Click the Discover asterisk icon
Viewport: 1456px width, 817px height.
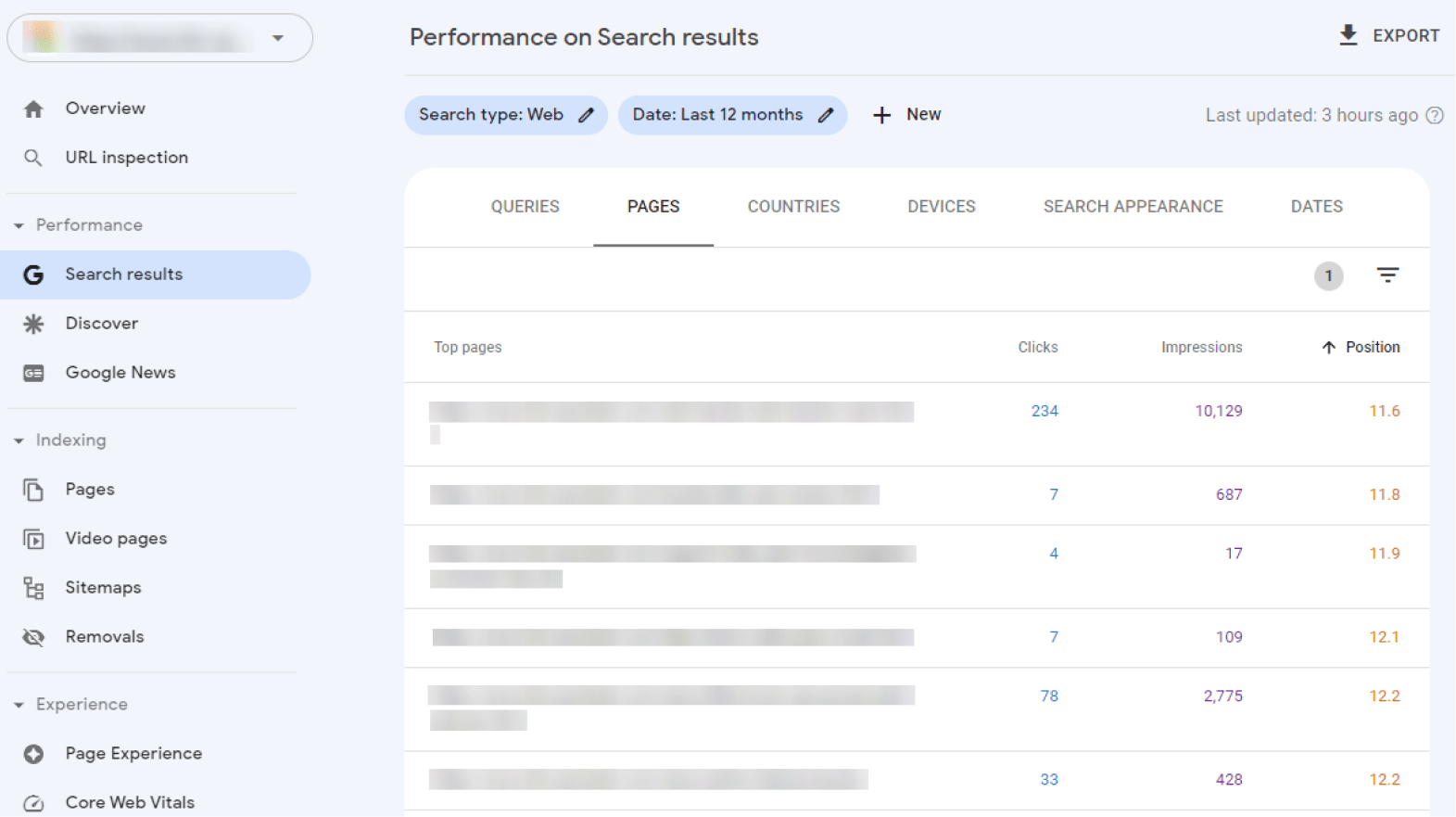pyautogui.click(x=33, y=324)
